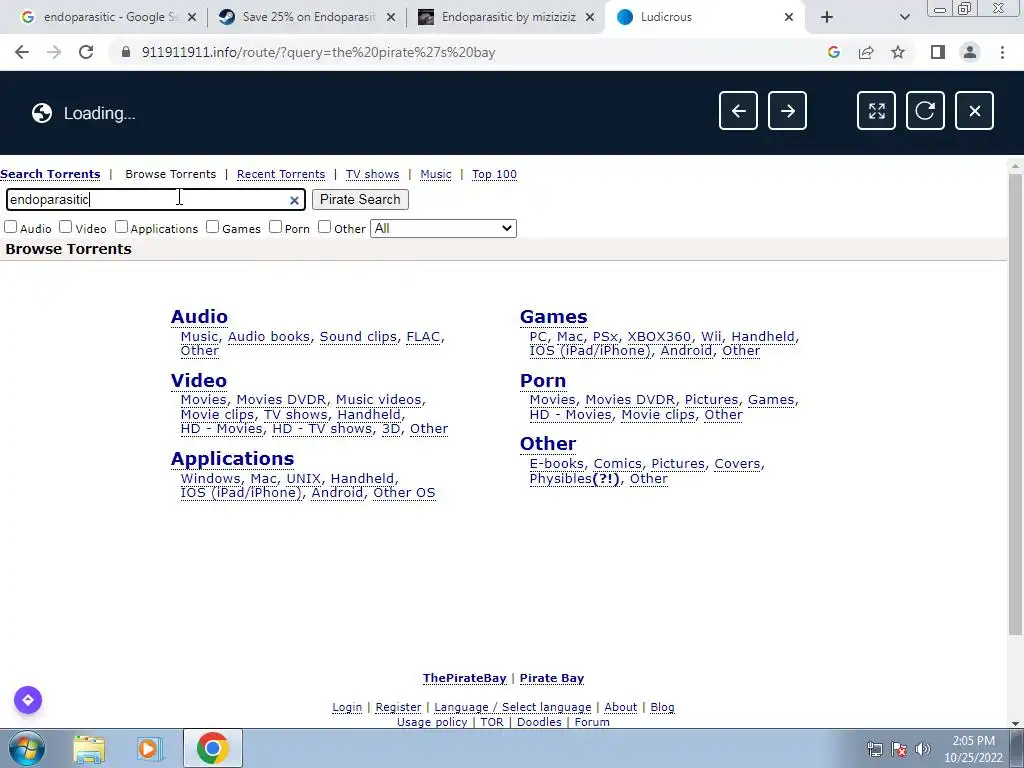Open a new tab with the plus button
The height and width of the screenshot is (768, 1024).
[x=827, y=17]
